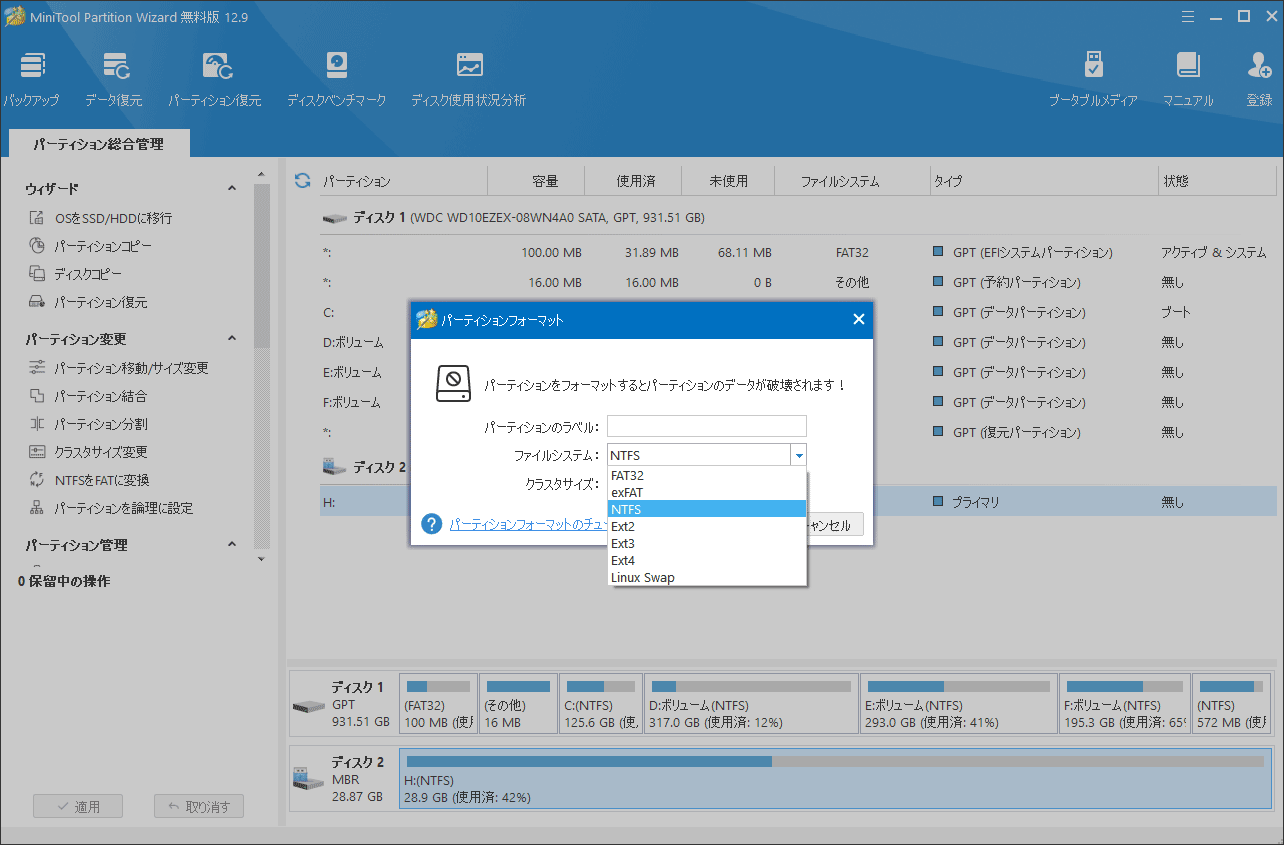1284x845 pixels.
Task: Choose NTFSをFATに変換 in sidebar
Action: tap(88, 480)
